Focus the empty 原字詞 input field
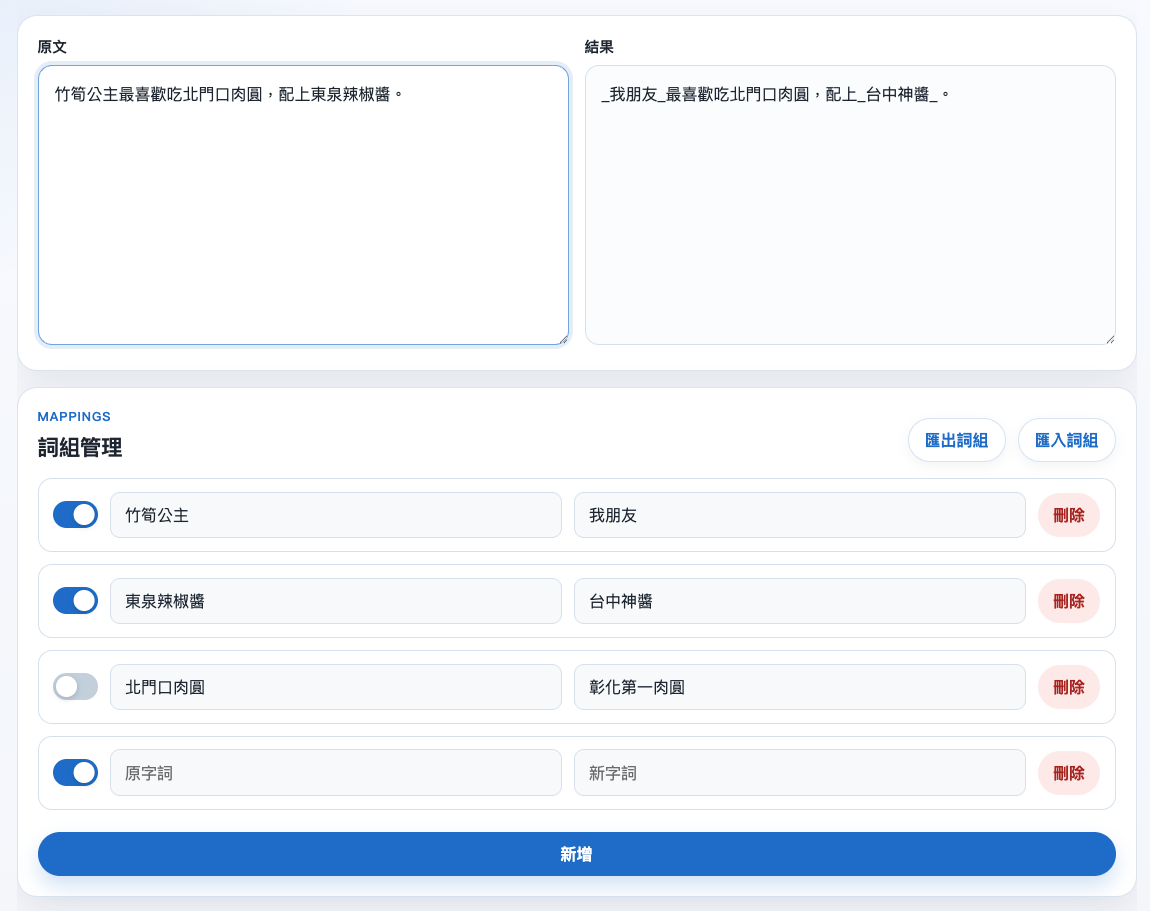This screenshot has width=1150, height=911. (x=335, y=772)
